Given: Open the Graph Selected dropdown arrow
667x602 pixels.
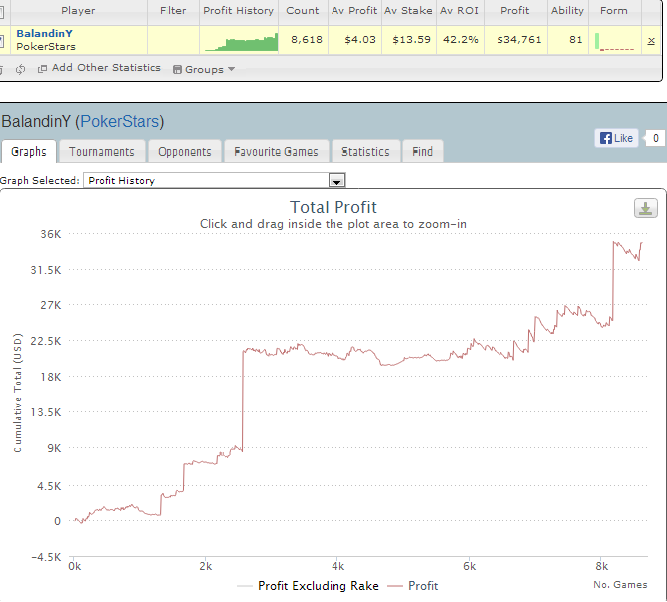Looking at the screenshot, I should (336, 181).
